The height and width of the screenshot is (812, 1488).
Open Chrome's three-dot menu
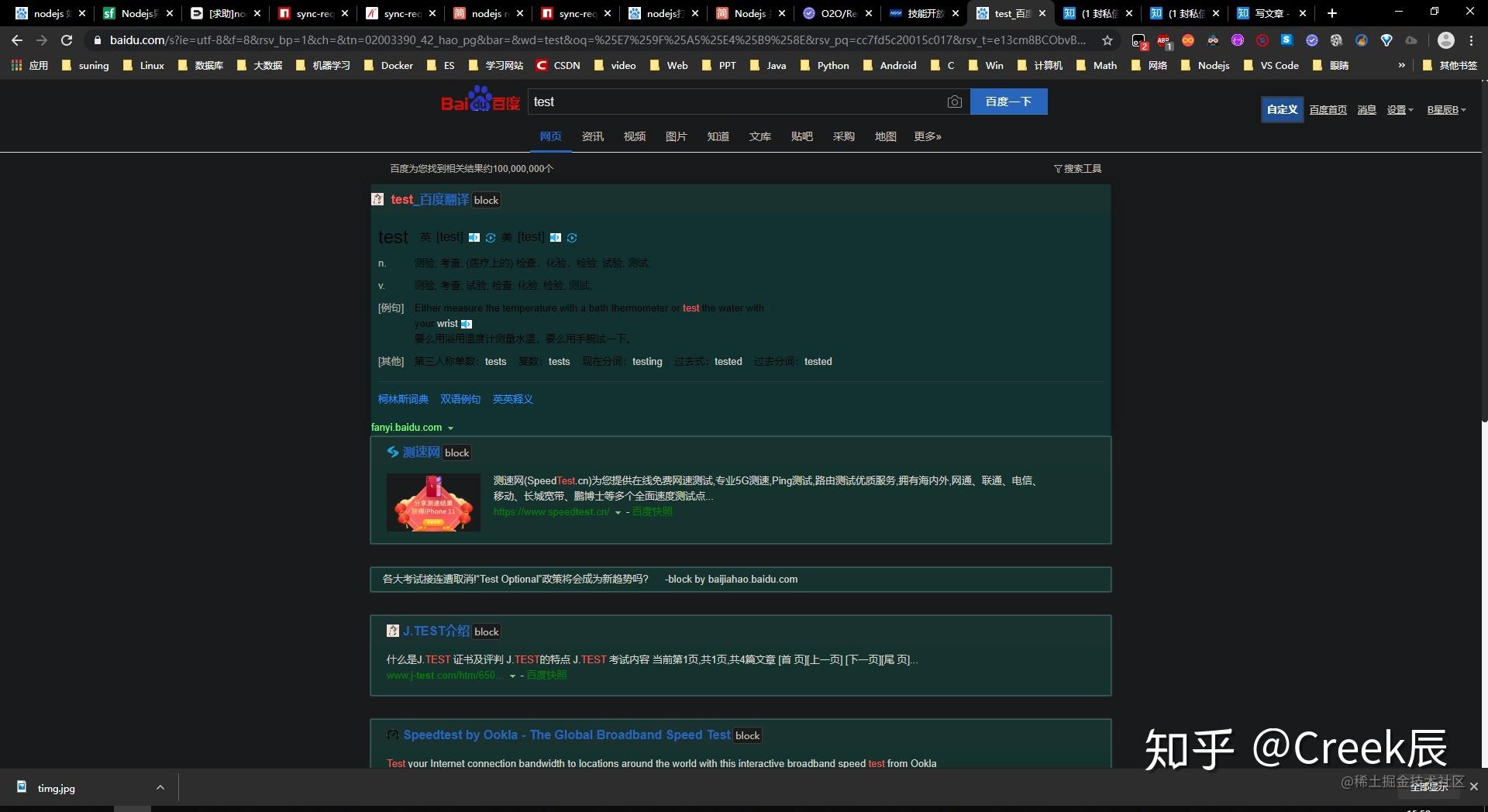tap(1471, 40)
